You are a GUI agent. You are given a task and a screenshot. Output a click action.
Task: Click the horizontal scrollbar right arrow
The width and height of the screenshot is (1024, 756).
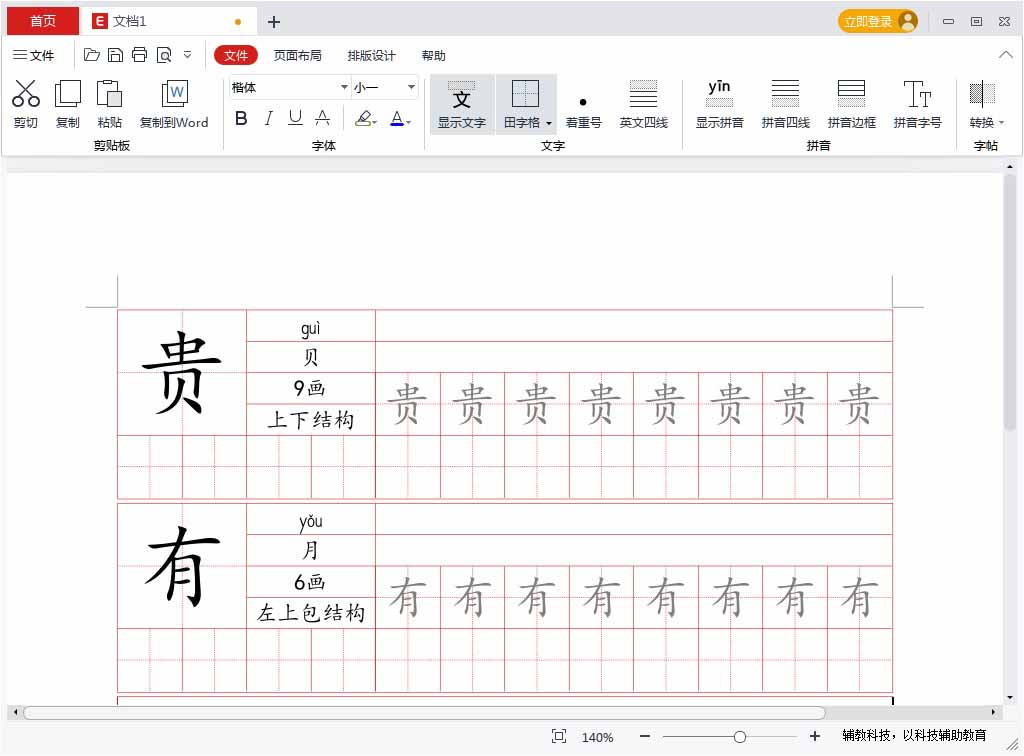pyautogui.click(x=993, y=712)
